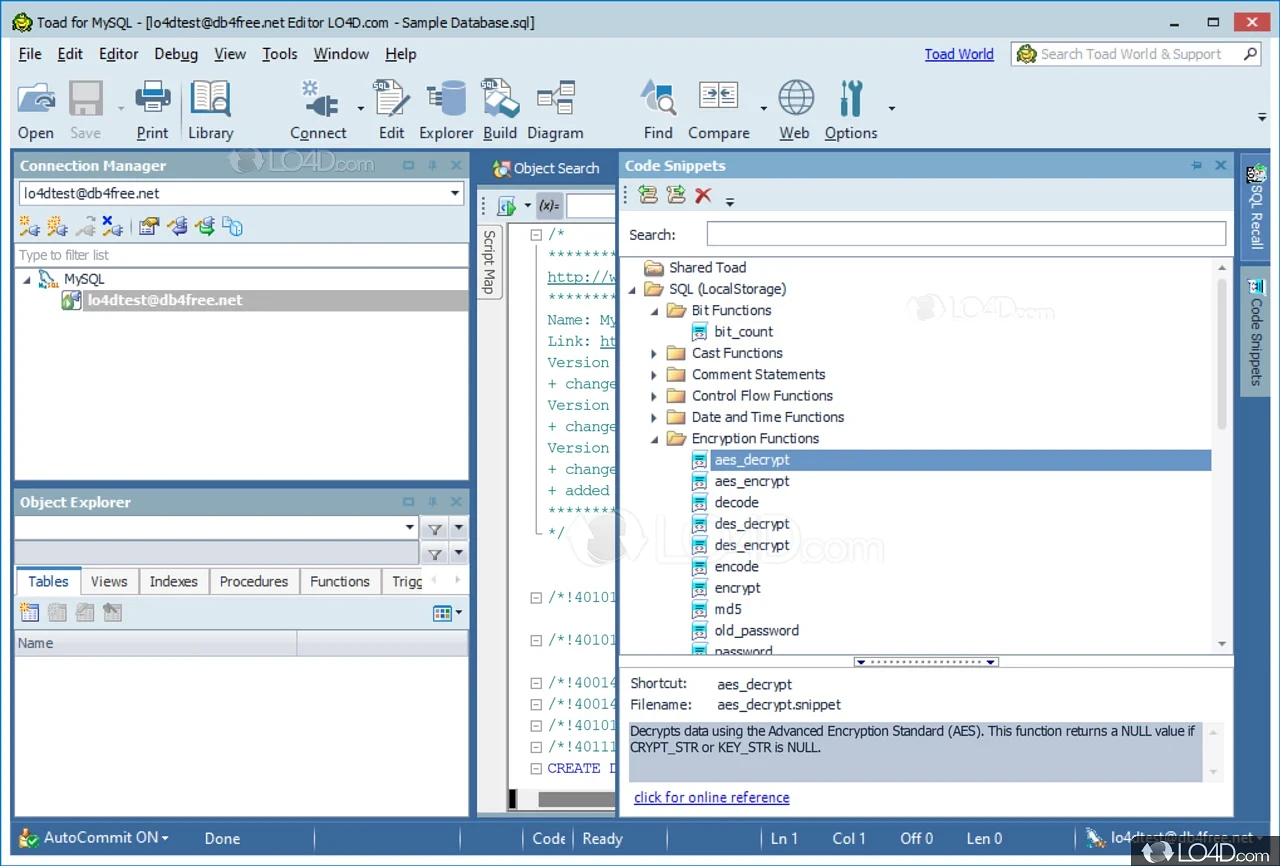Click the 'click for online reference' link

tap(711, 797)
